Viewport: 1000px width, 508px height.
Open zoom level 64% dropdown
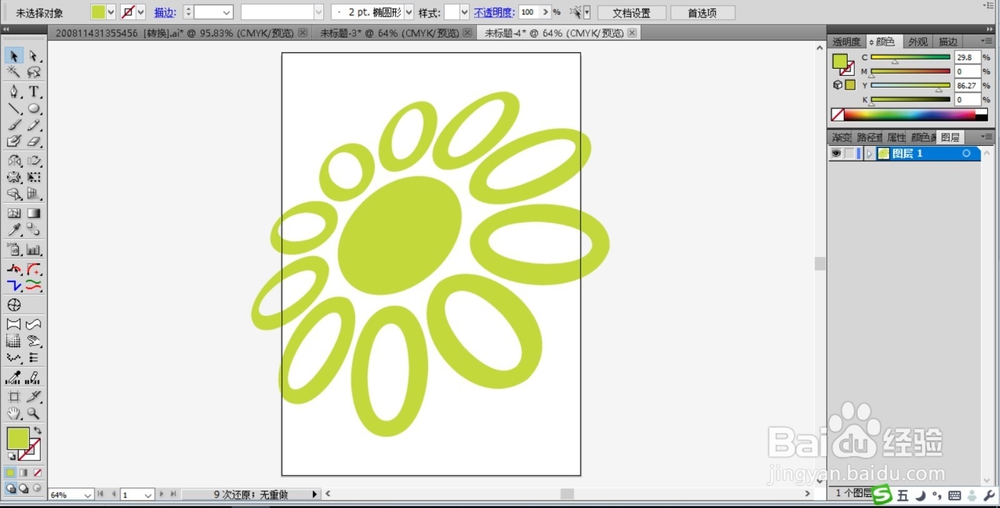point(88,495)
